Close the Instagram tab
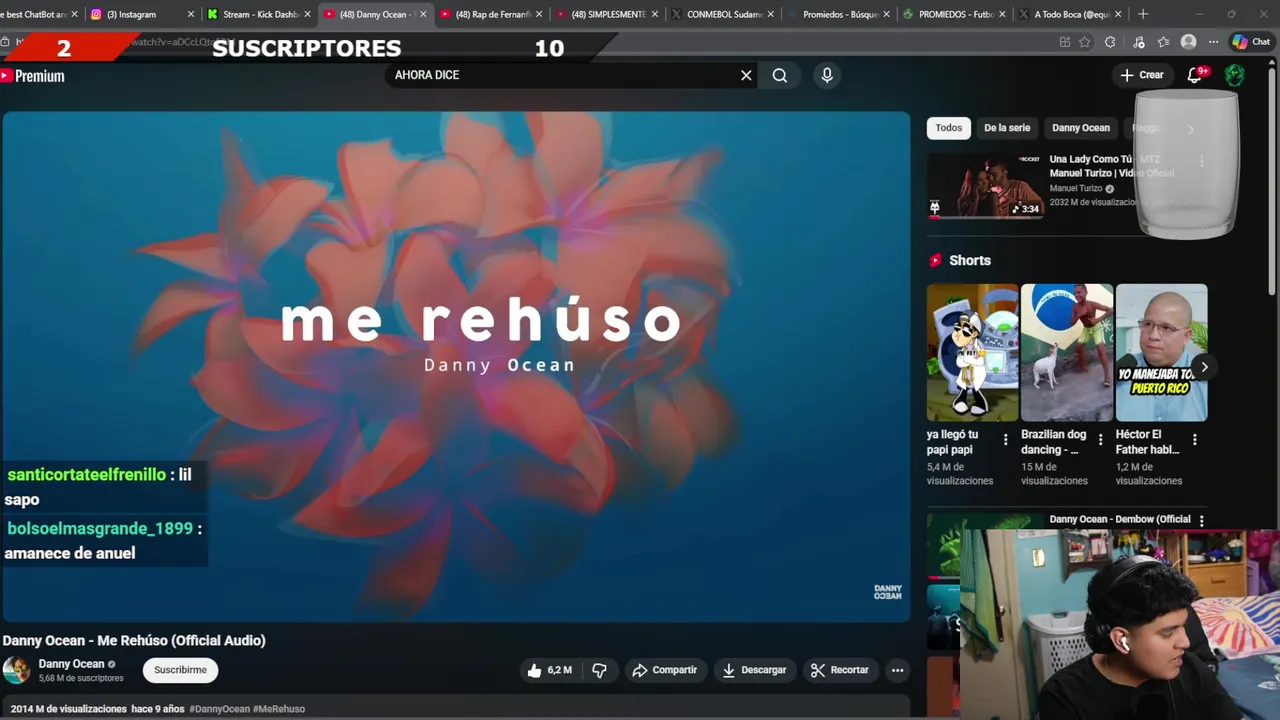1280x720 pixels. (x=190, y=14)
